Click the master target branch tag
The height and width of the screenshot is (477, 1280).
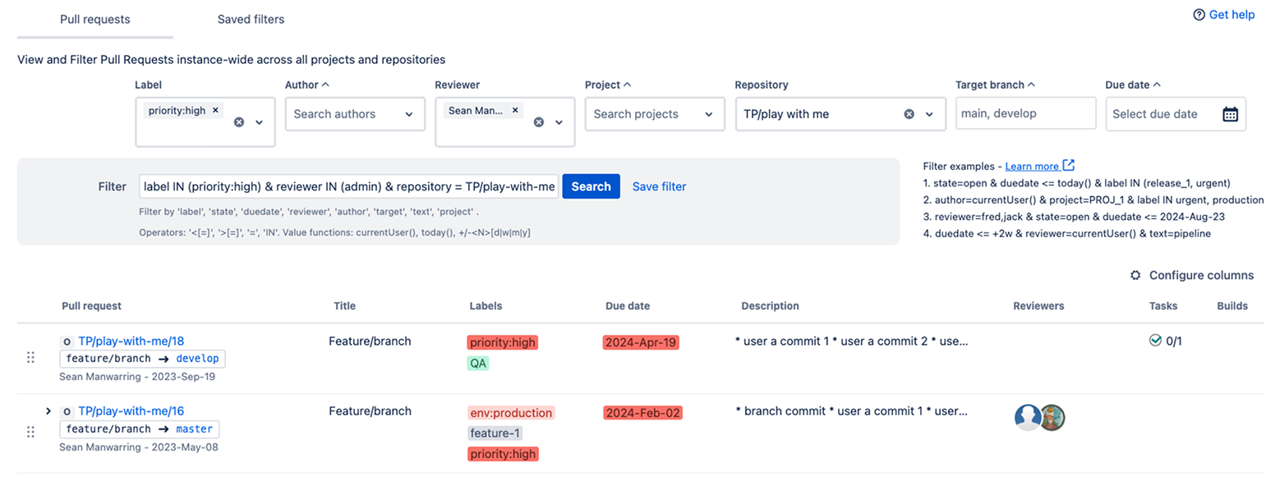tap(194, 428)
